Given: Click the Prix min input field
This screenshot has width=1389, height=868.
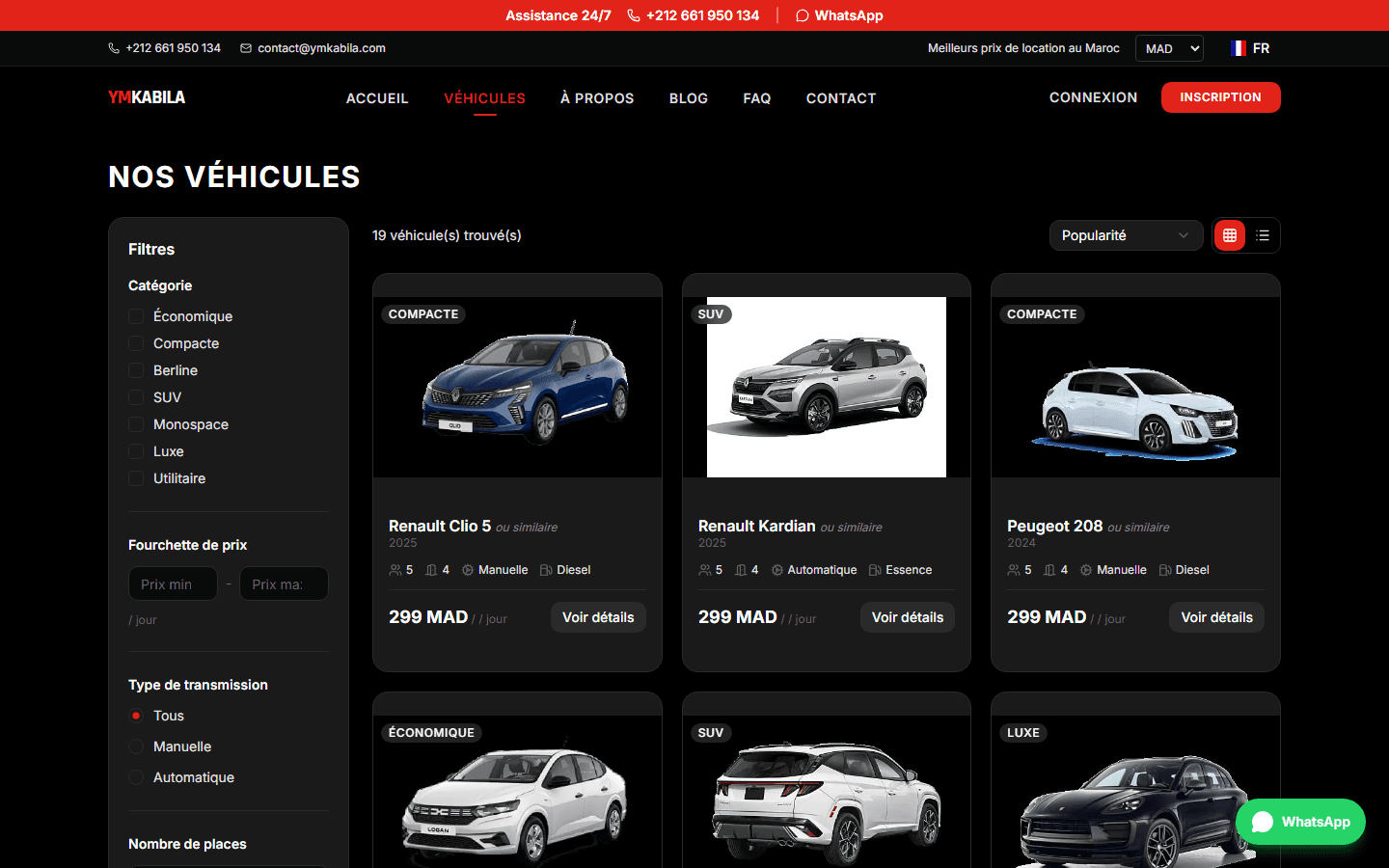Looking at the screenshot, I should pos(173,583).
